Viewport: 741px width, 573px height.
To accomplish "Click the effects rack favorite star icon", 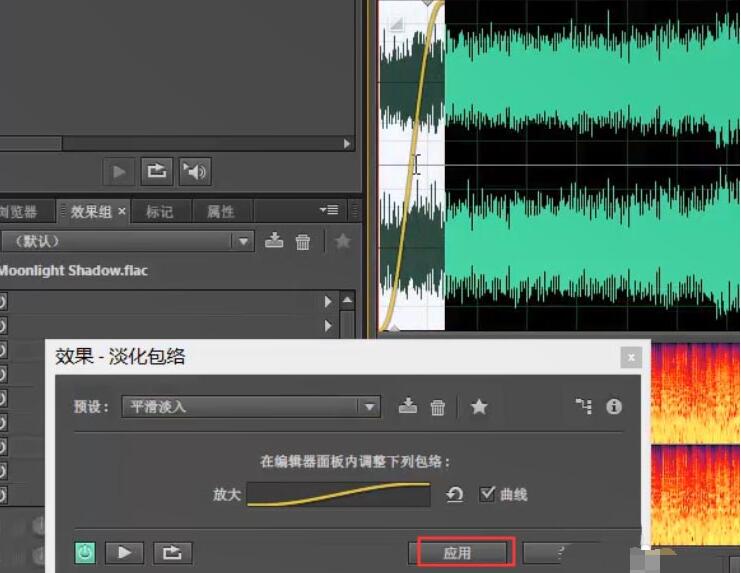I will [343, 241].
